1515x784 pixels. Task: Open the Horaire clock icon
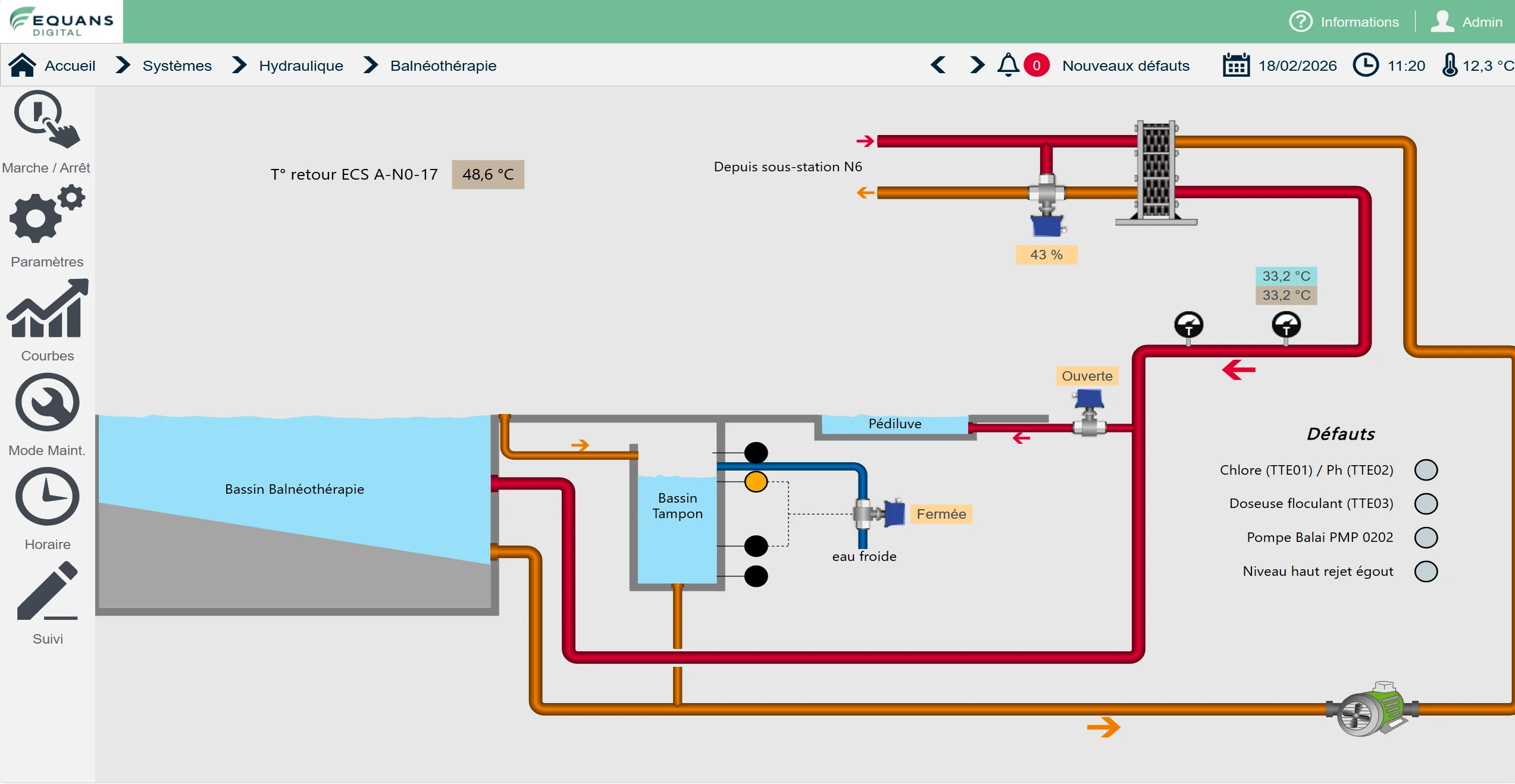point(47,496)
